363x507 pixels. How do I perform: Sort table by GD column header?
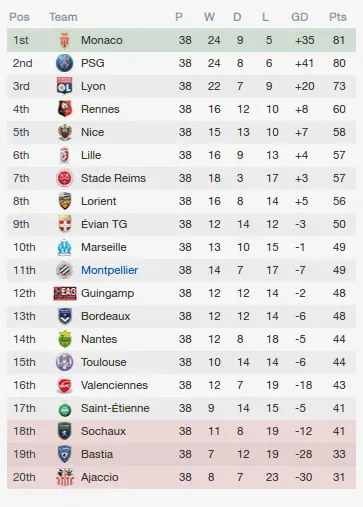pos(299,17)
